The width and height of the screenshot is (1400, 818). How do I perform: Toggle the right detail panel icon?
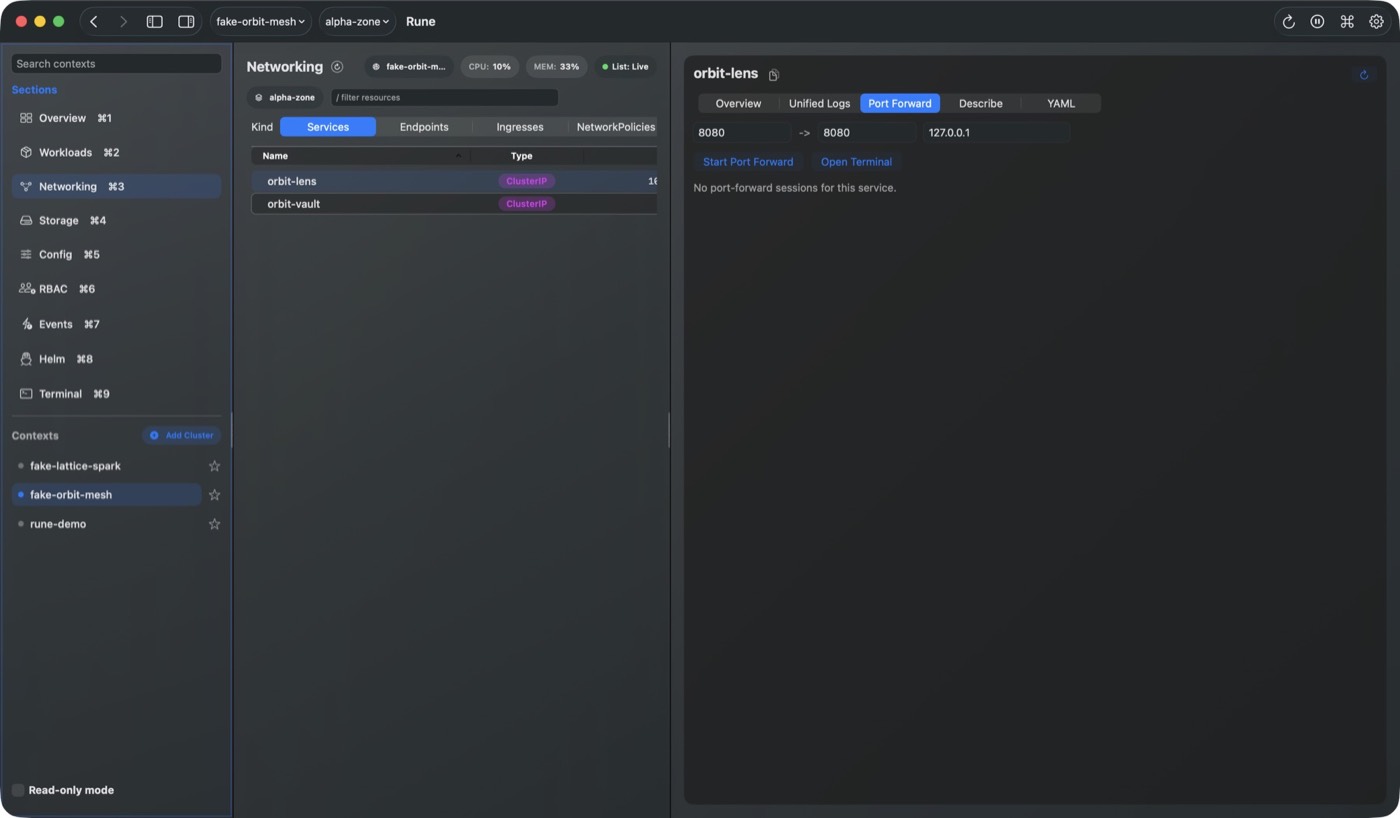click(186, 22)
